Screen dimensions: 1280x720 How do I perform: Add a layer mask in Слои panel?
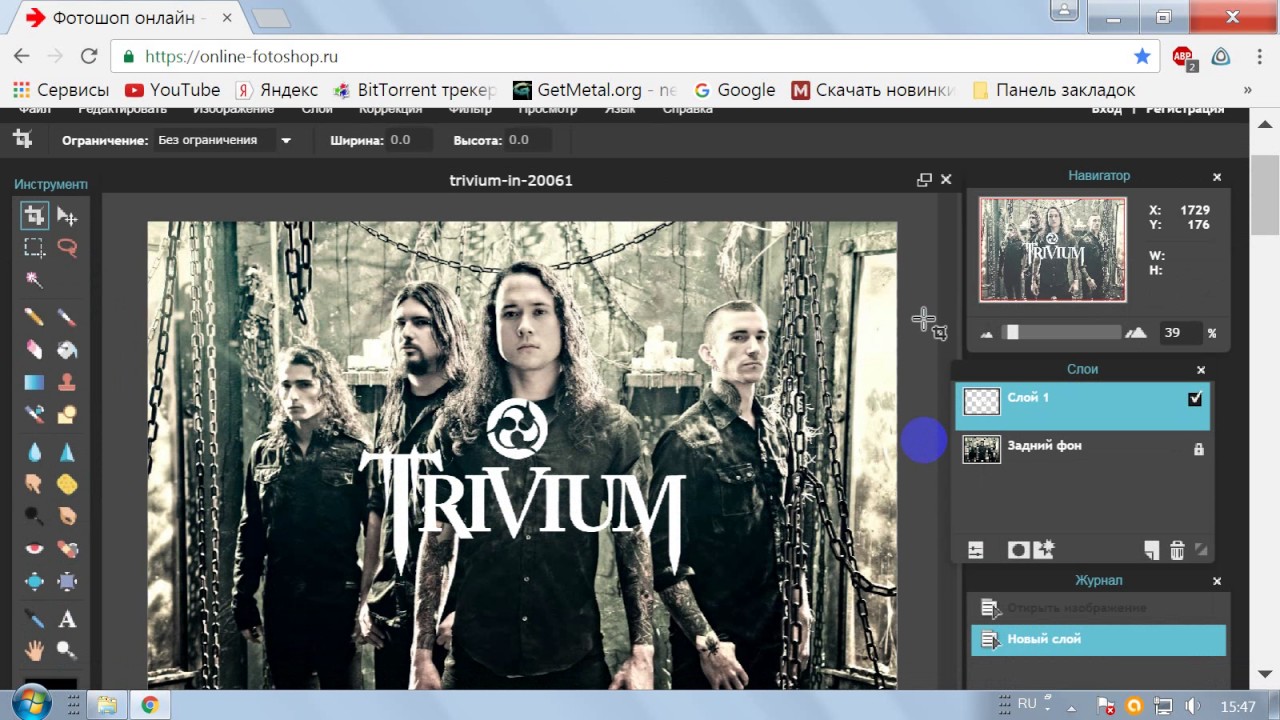pos(1018,550)
